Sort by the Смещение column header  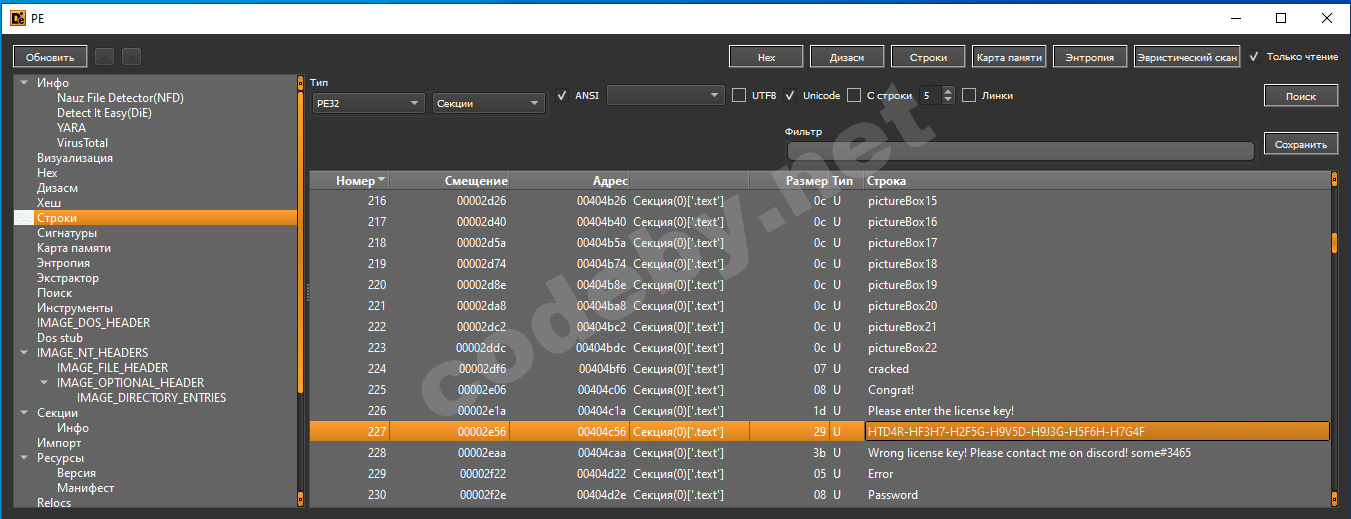point(449,181)
